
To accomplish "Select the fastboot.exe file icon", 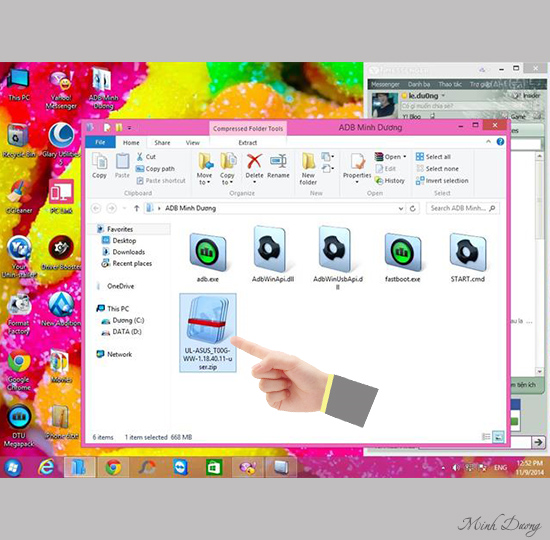I will (403, 252).
